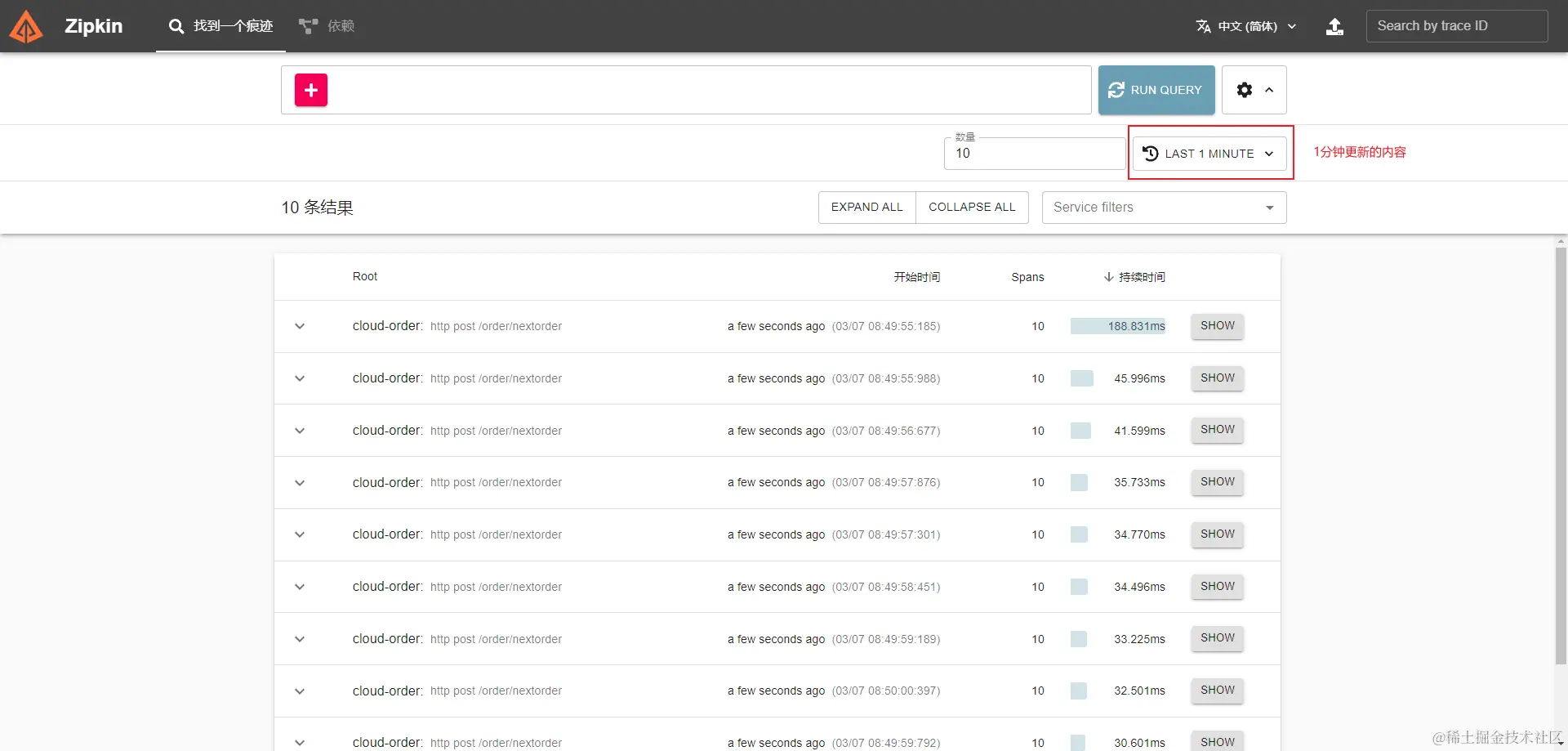1568x751 pixels.
Task: Click the dependencies graph icon
Action: [308, 26]
